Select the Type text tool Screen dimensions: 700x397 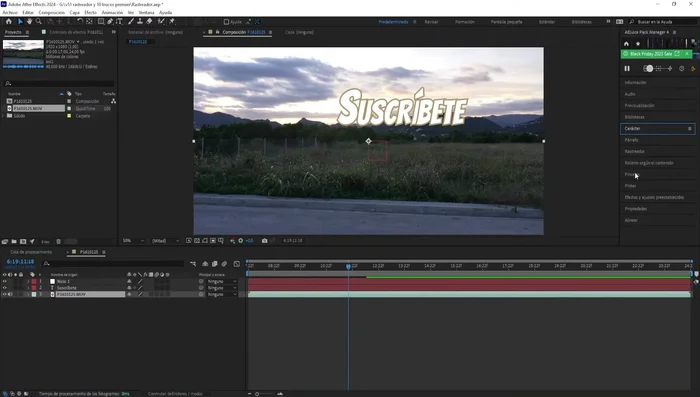(x=119, y=21)
